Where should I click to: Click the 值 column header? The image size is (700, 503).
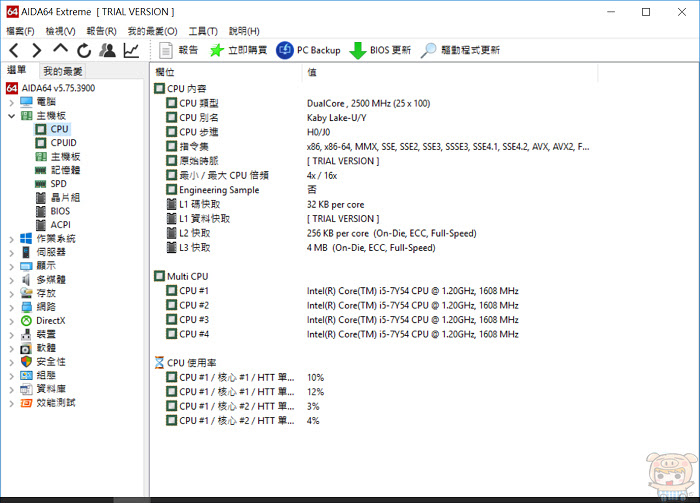click(x=450, y=72)
